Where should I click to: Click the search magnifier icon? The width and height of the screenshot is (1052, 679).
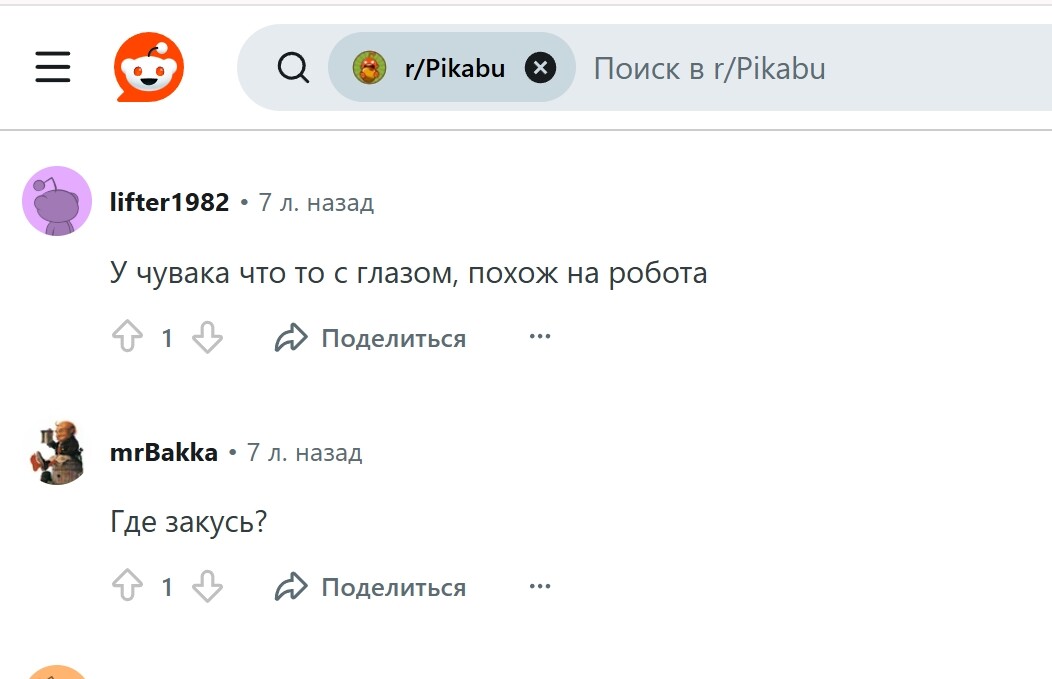[293, 68]
